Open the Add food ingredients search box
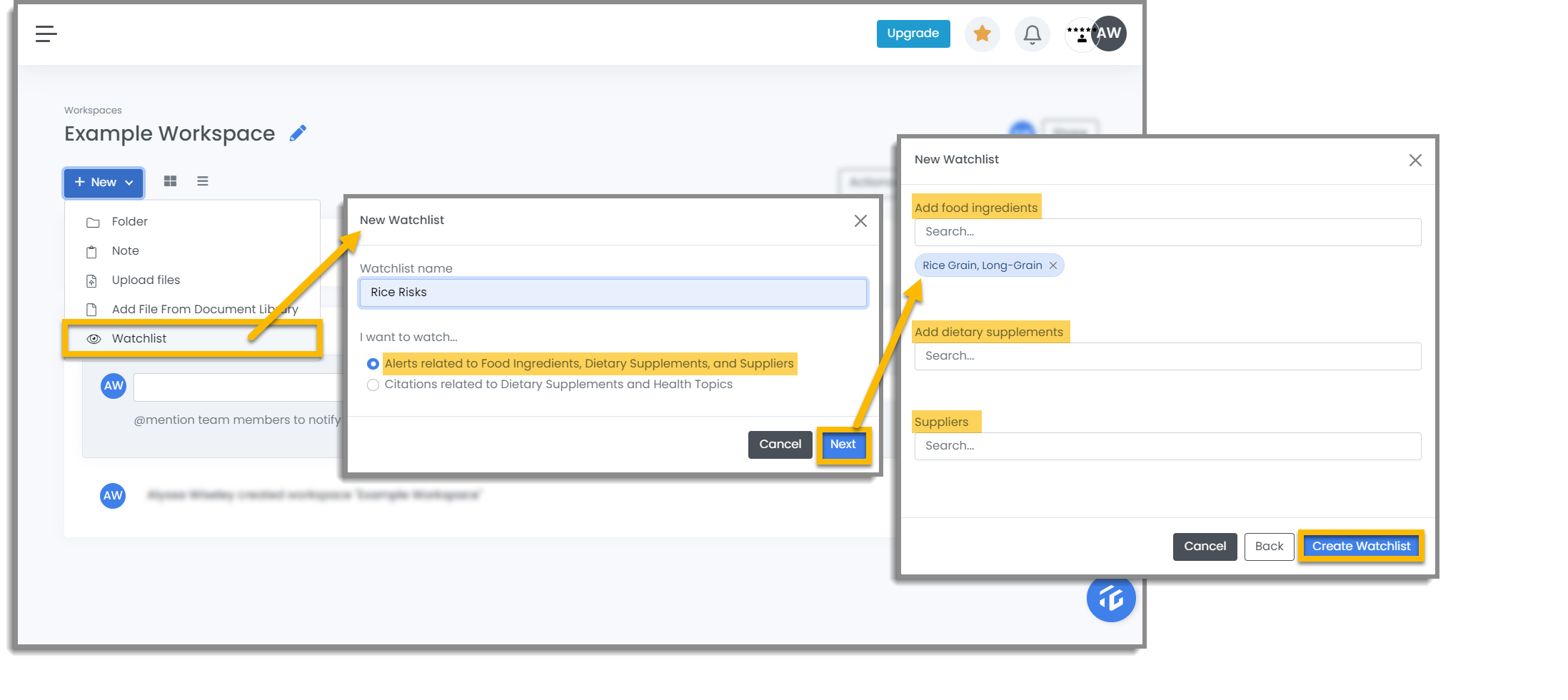This screenshot has width=1568, height=700. [x=1167, y=232]
